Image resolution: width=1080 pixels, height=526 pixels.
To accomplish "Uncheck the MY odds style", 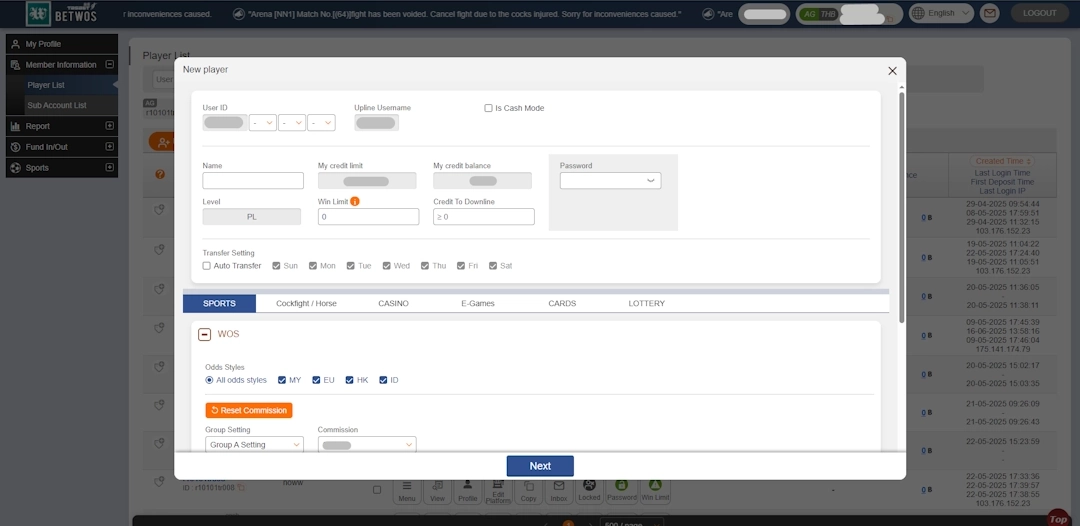I will pos(282,380).
